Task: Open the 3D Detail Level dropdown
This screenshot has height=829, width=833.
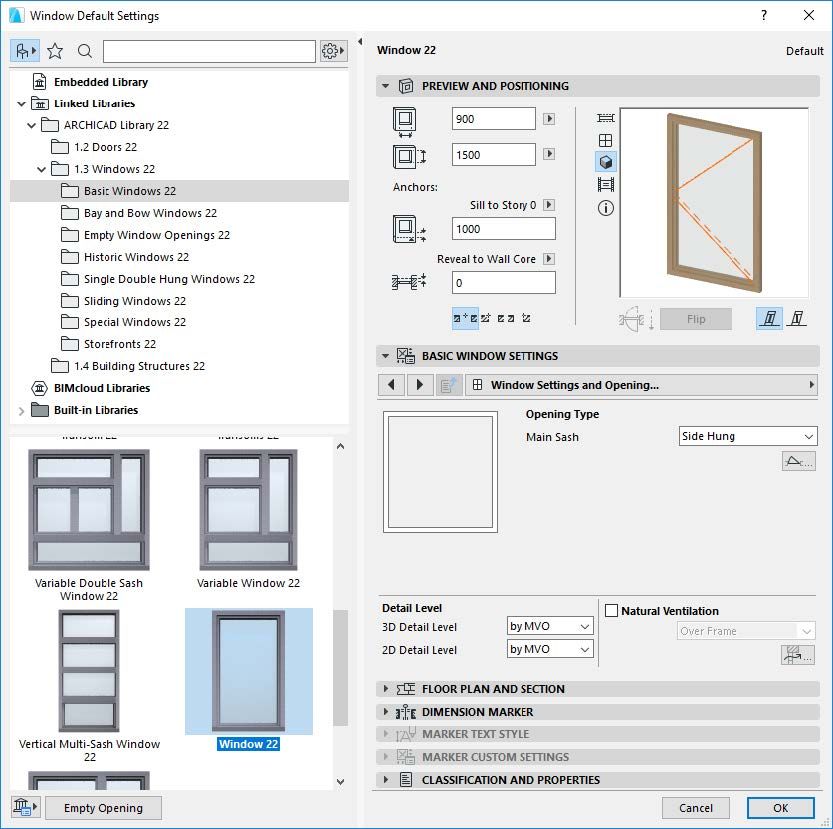Action: tap(549, 626)
